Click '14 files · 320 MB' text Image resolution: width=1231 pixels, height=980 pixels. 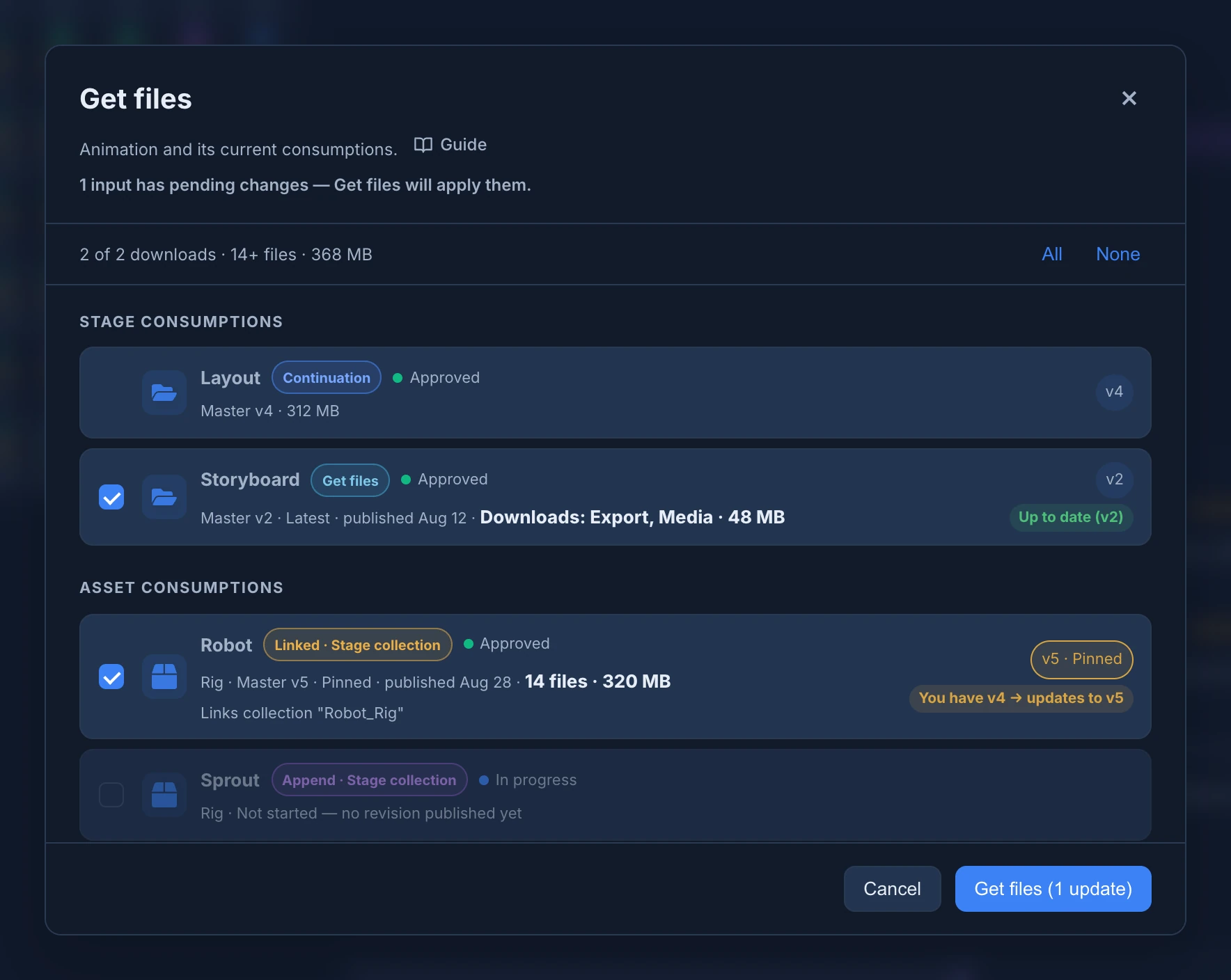(597, 681)
